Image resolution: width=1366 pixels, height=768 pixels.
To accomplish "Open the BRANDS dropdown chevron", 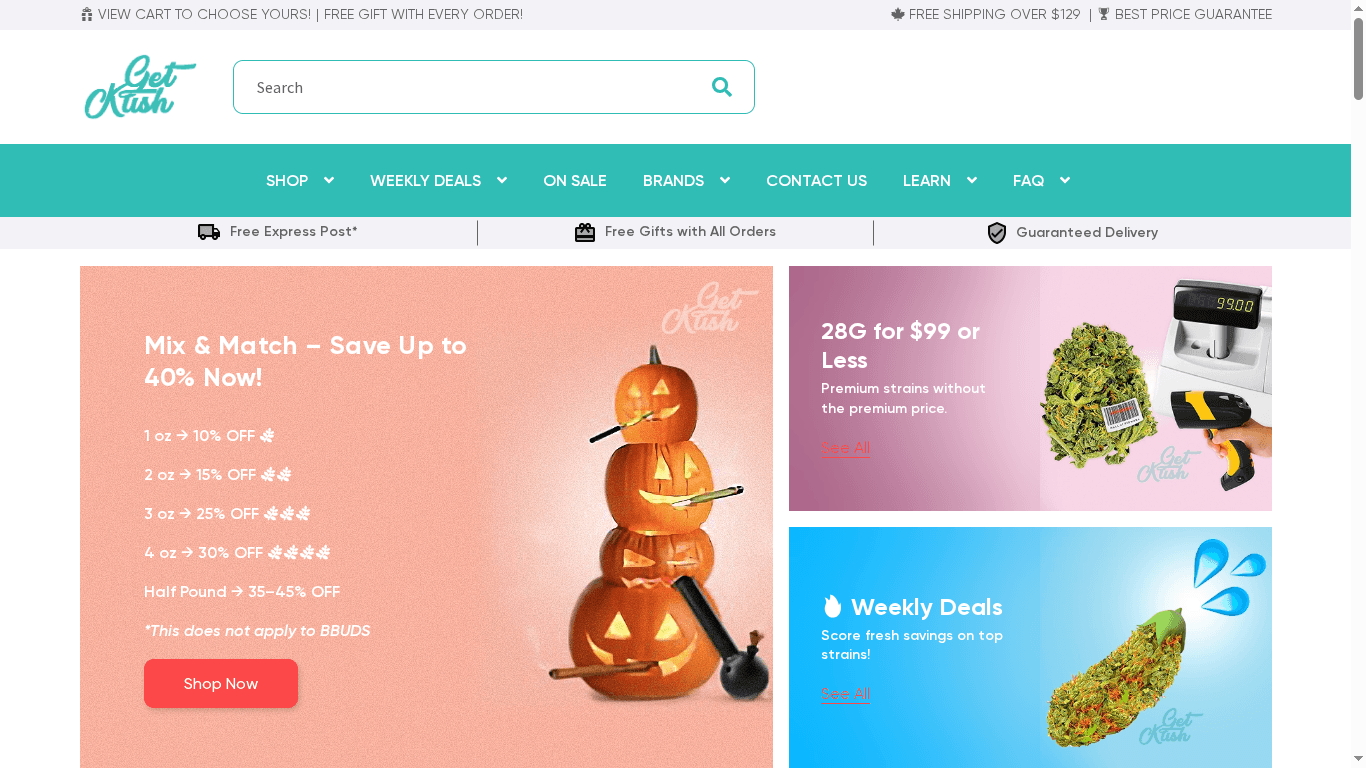I will click(724, 180).
